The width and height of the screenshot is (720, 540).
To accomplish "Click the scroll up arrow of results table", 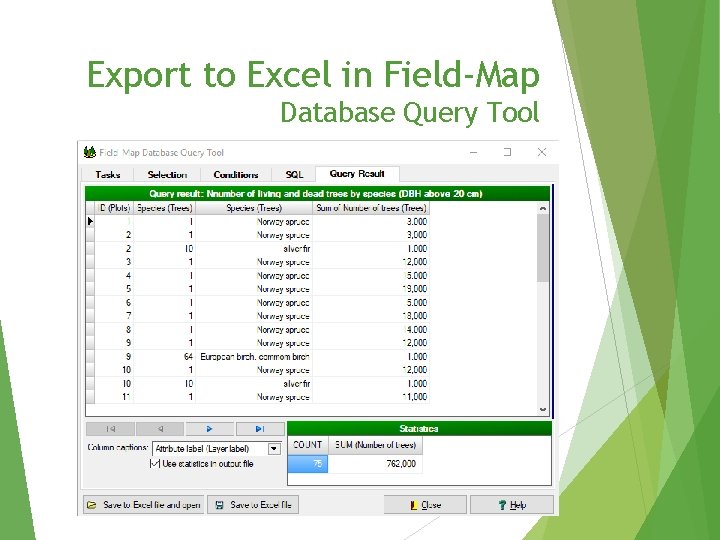I will click(543, 208).
